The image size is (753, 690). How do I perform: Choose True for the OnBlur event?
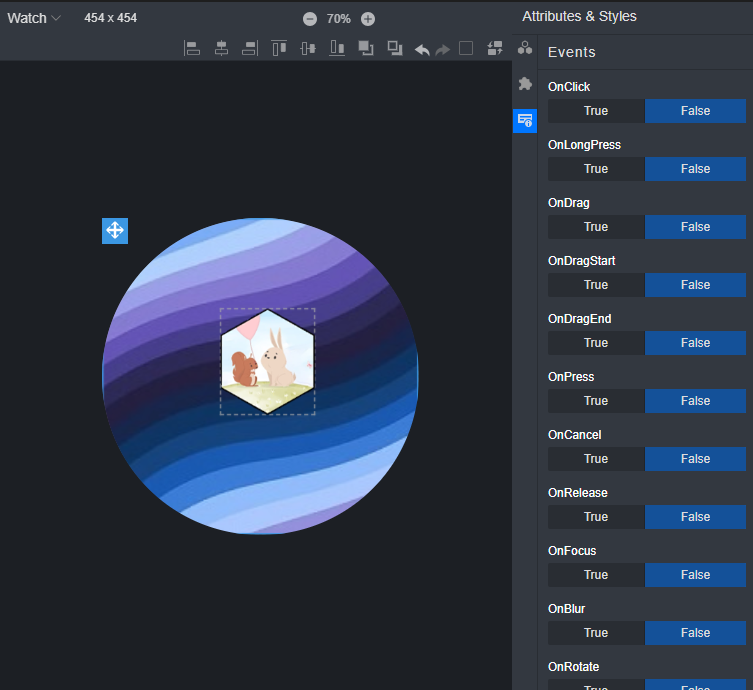click(x=596, y=633)
